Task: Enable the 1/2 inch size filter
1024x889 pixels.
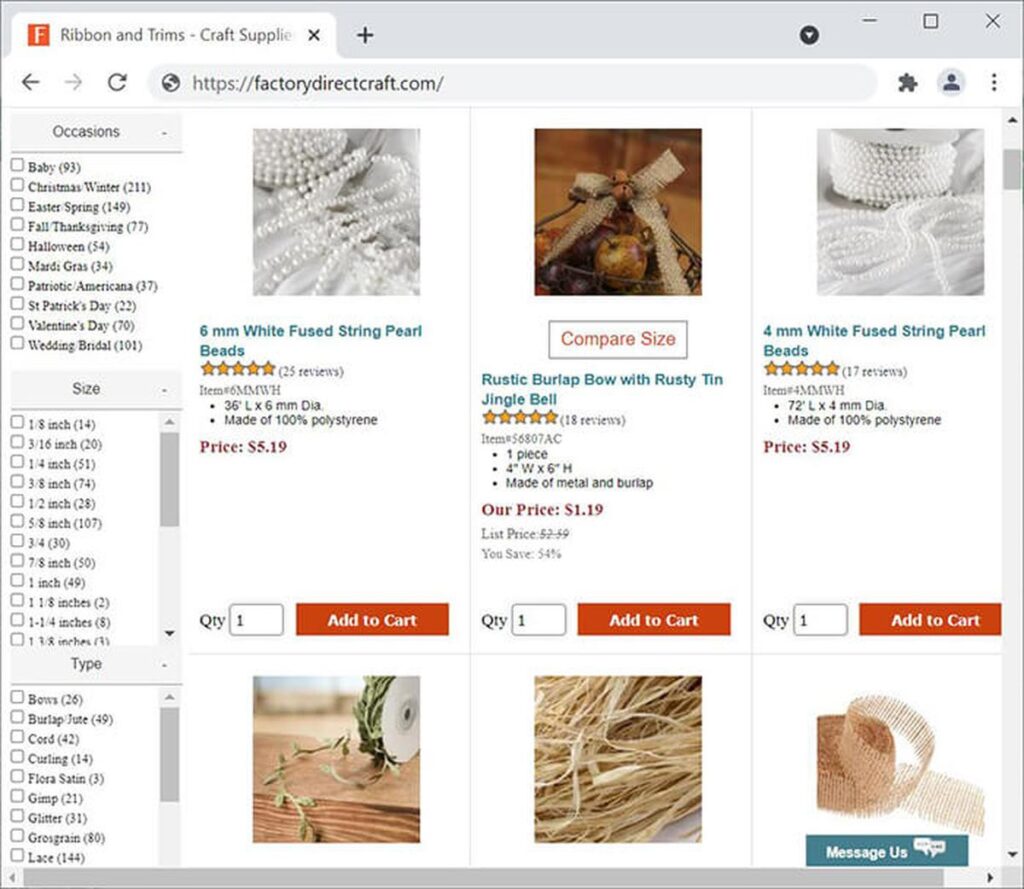Action: click(x=15, y=503)
